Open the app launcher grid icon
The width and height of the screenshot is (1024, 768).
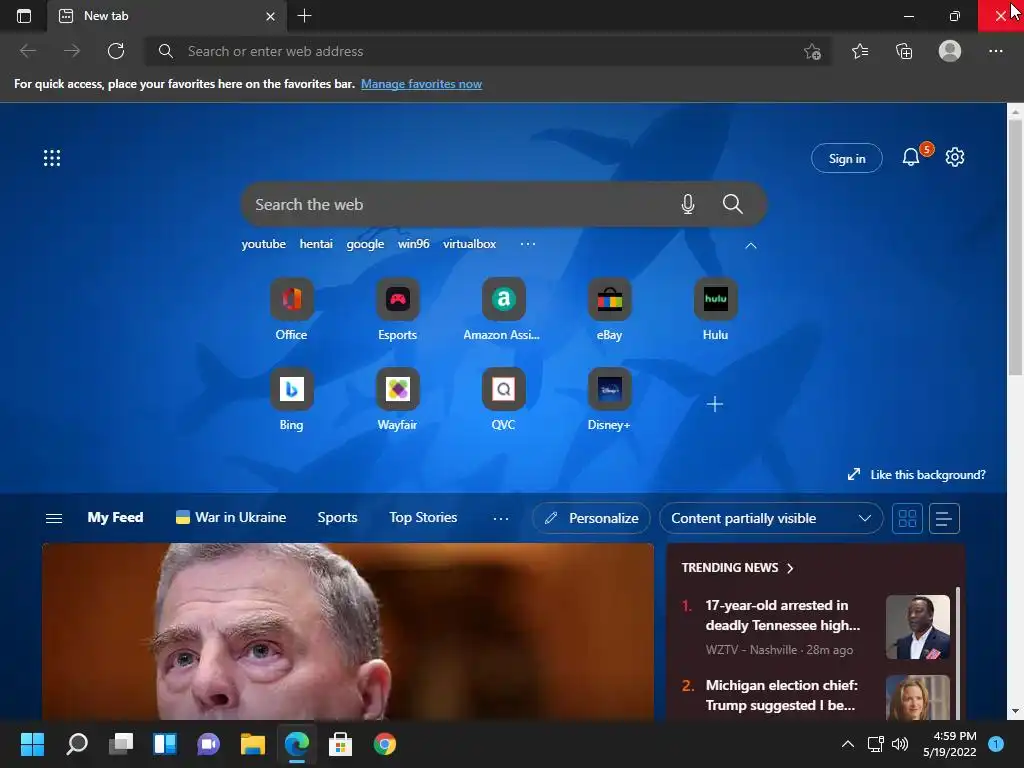click(x=52, y=158)
